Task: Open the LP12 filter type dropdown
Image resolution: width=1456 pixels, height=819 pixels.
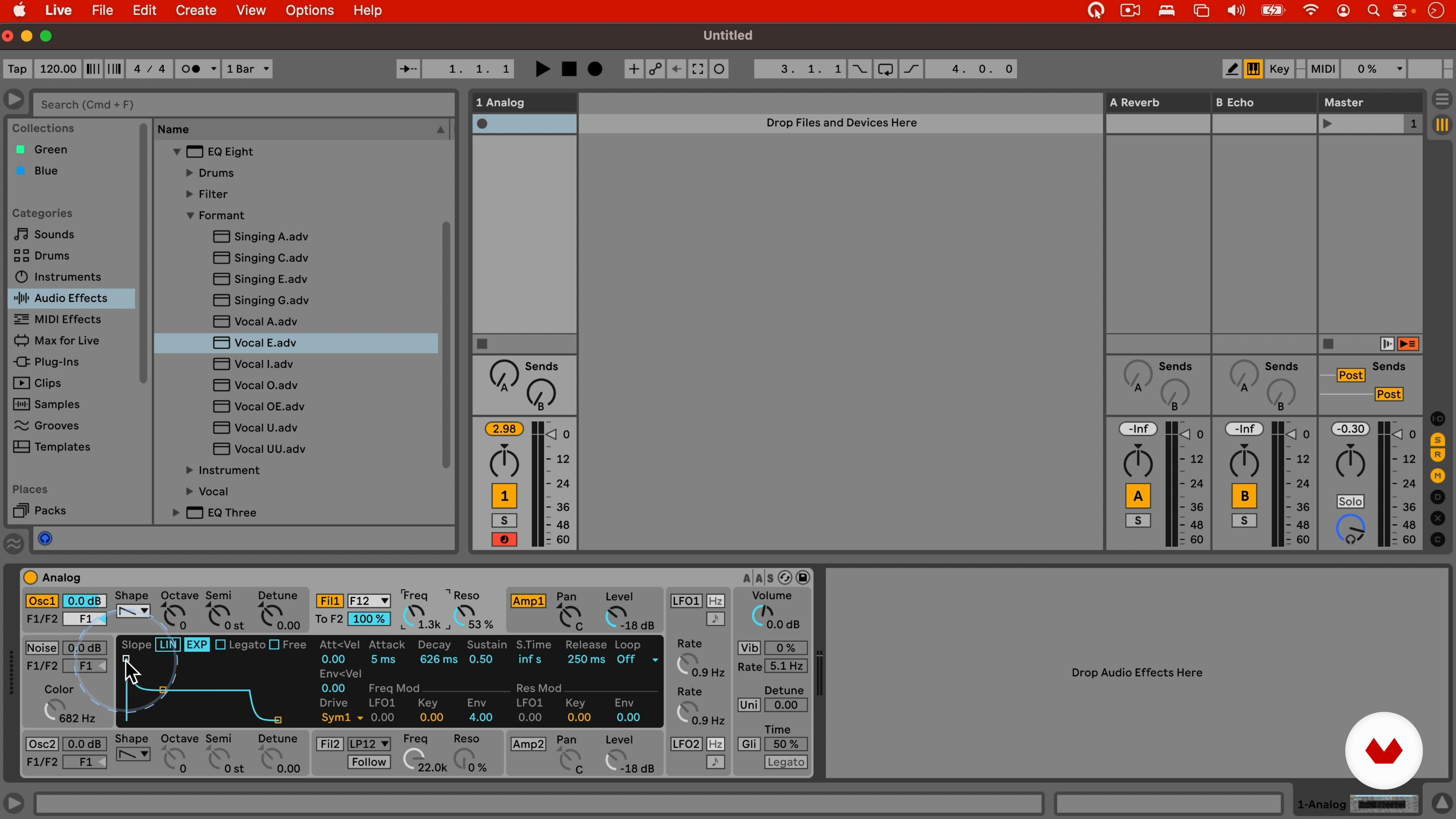Action: (369, 744)
